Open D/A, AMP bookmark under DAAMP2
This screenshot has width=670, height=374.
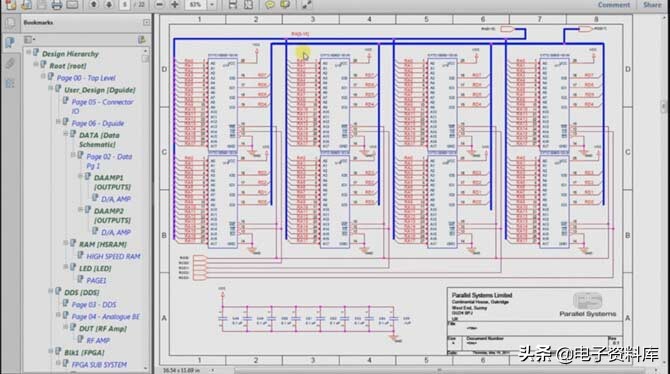click(116, 232)
